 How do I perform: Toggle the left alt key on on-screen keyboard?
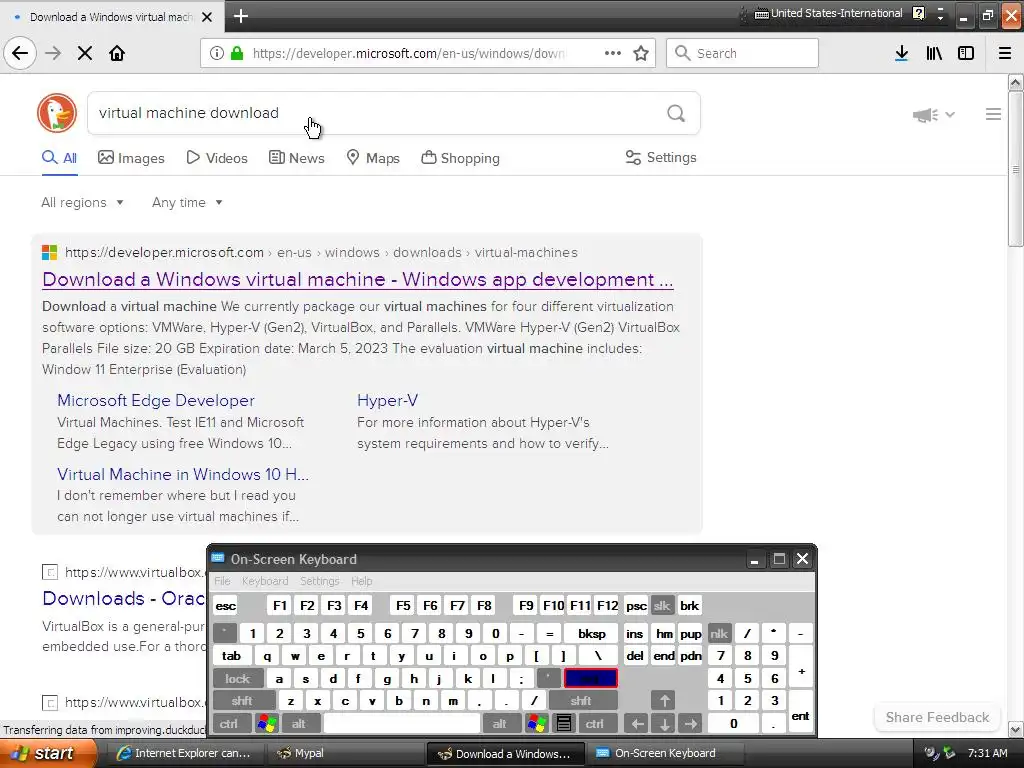[299, 723]
